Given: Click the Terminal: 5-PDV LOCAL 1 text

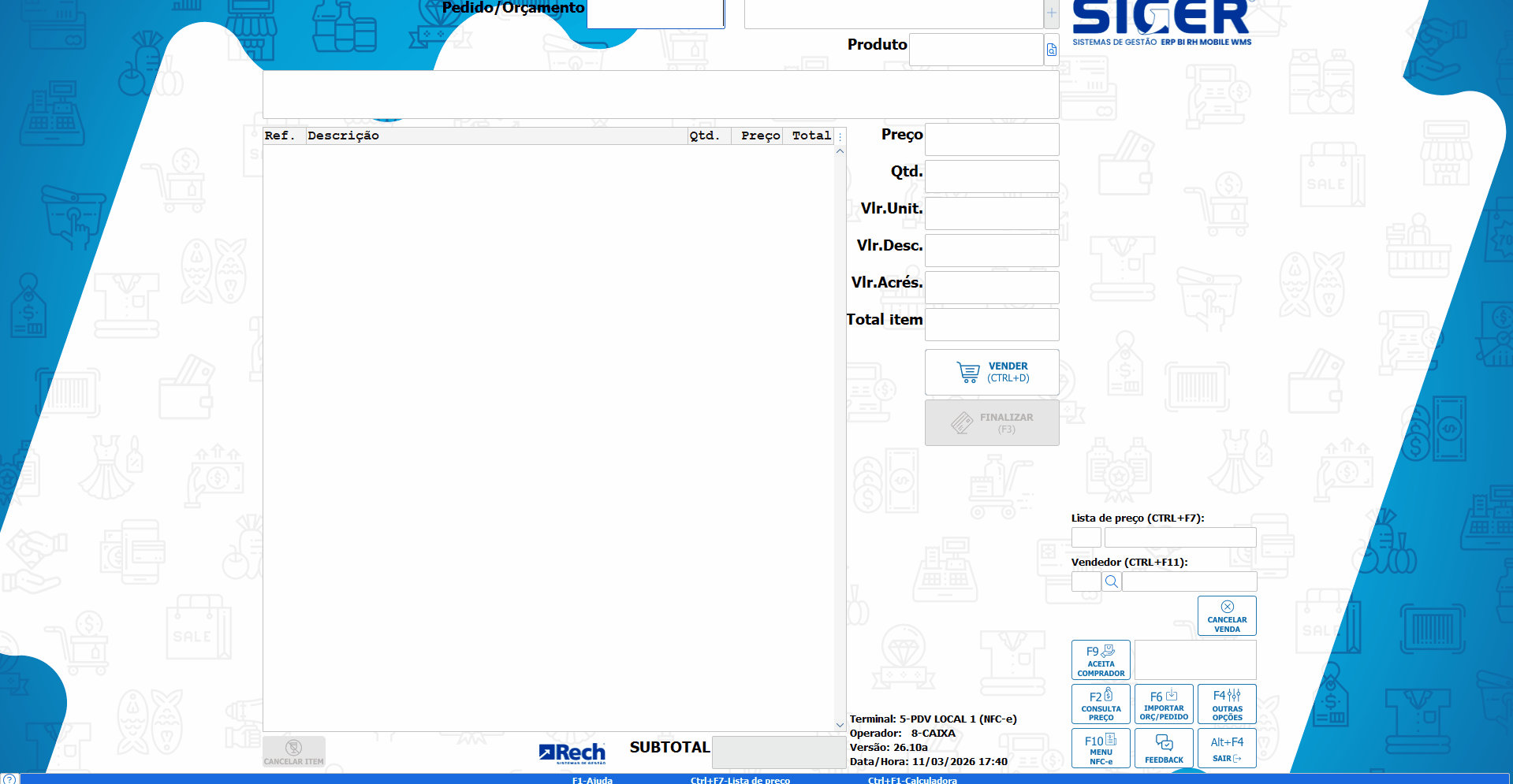Looking at the screenshot, I should coord(934,719).
